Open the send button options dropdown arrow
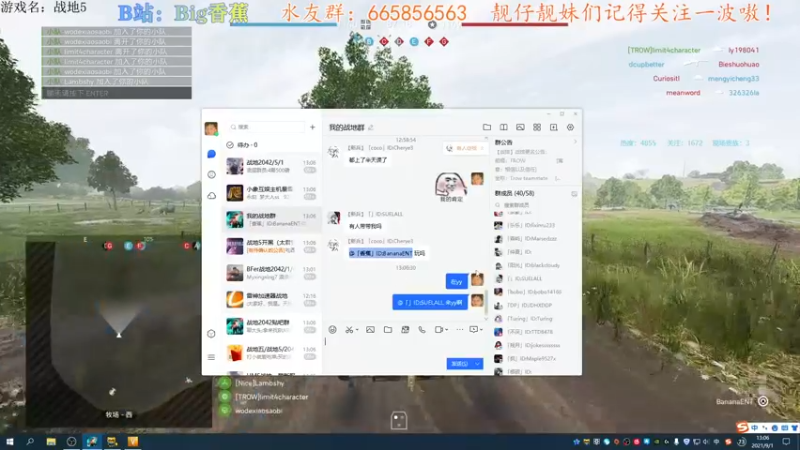 (x=478, y=364)
